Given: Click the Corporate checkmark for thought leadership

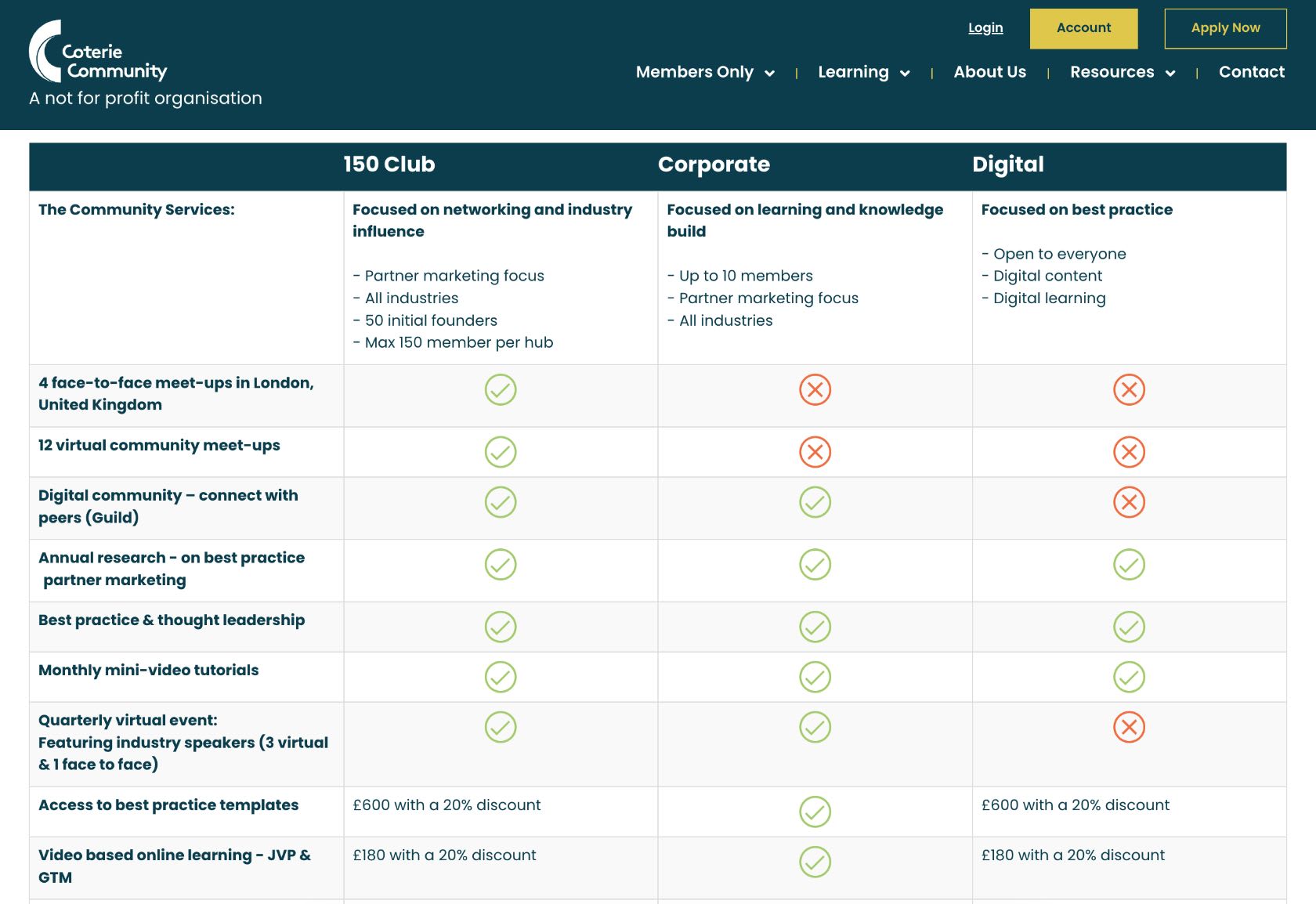Looking at the screenshot, I should (x=815, y=627).
